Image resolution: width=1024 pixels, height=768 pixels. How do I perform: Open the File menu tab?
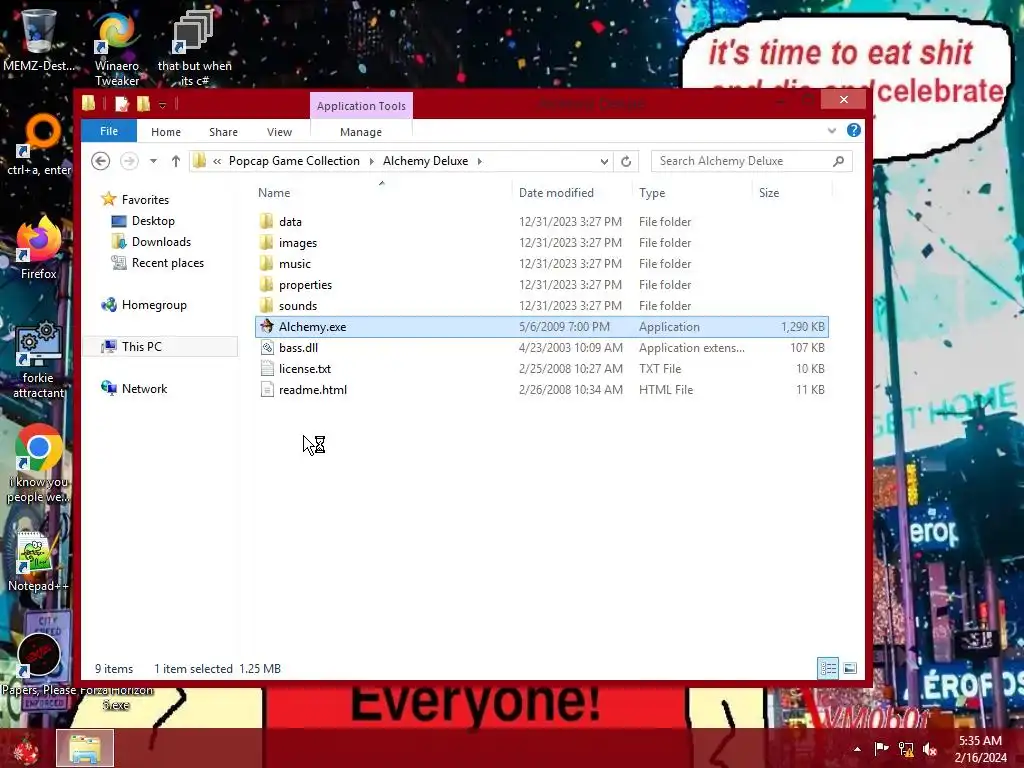coord(109,131)
